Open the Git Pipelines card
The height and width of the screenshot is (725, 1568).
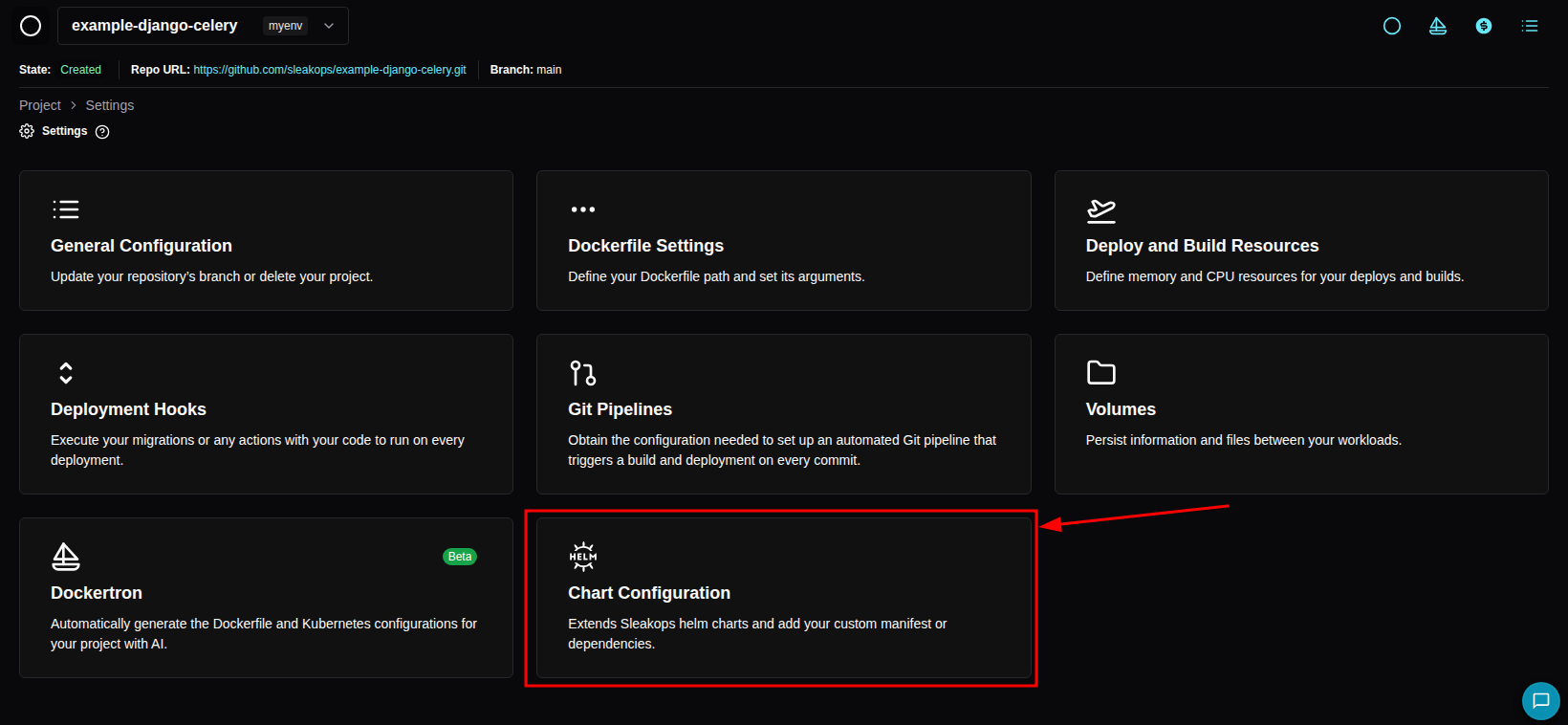[x=784, y=414]
